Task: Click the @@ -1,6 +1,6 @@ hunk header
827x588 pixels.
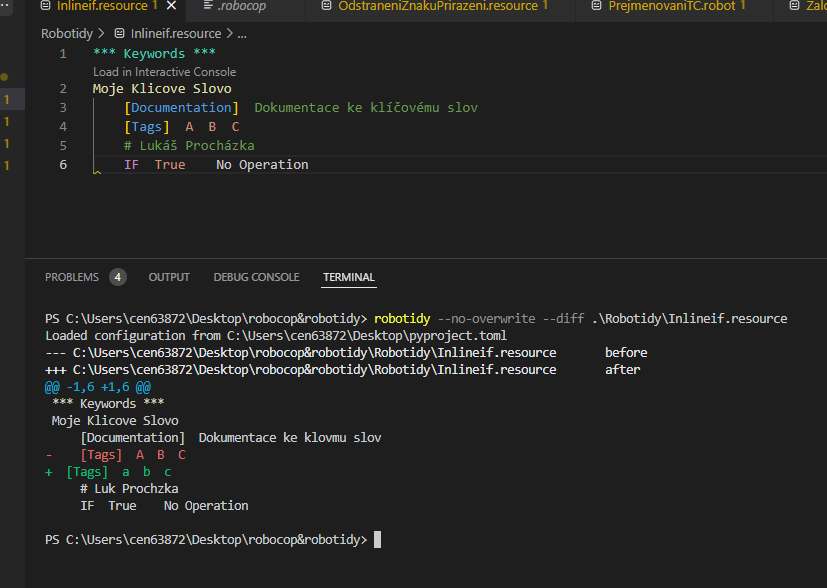Action: pyautogui.click(x=98, y=387)
